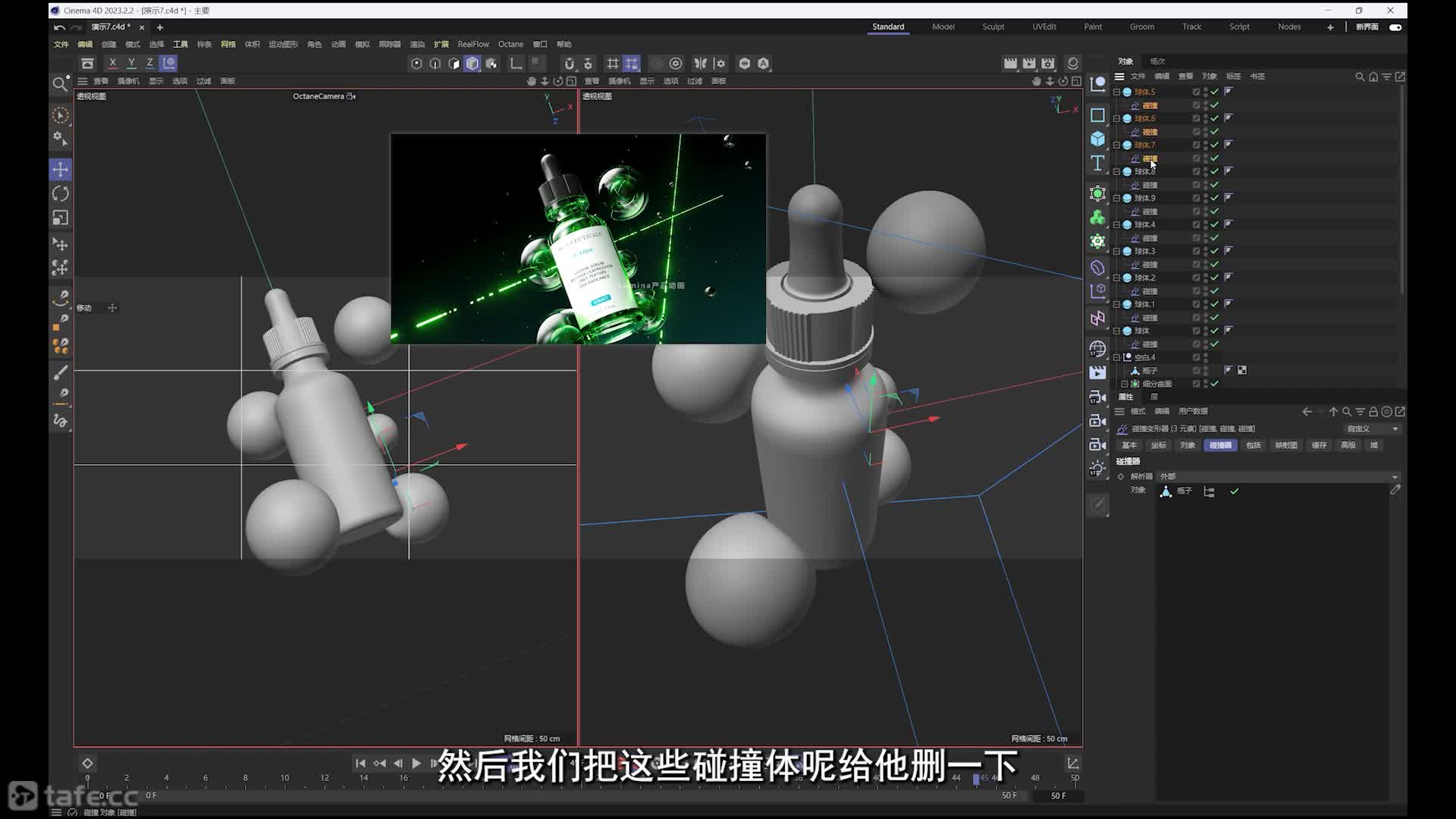Collapse the 球体.7 tree item
The width and height of the screenshot is (1456, 819).
pos(1116,145)
